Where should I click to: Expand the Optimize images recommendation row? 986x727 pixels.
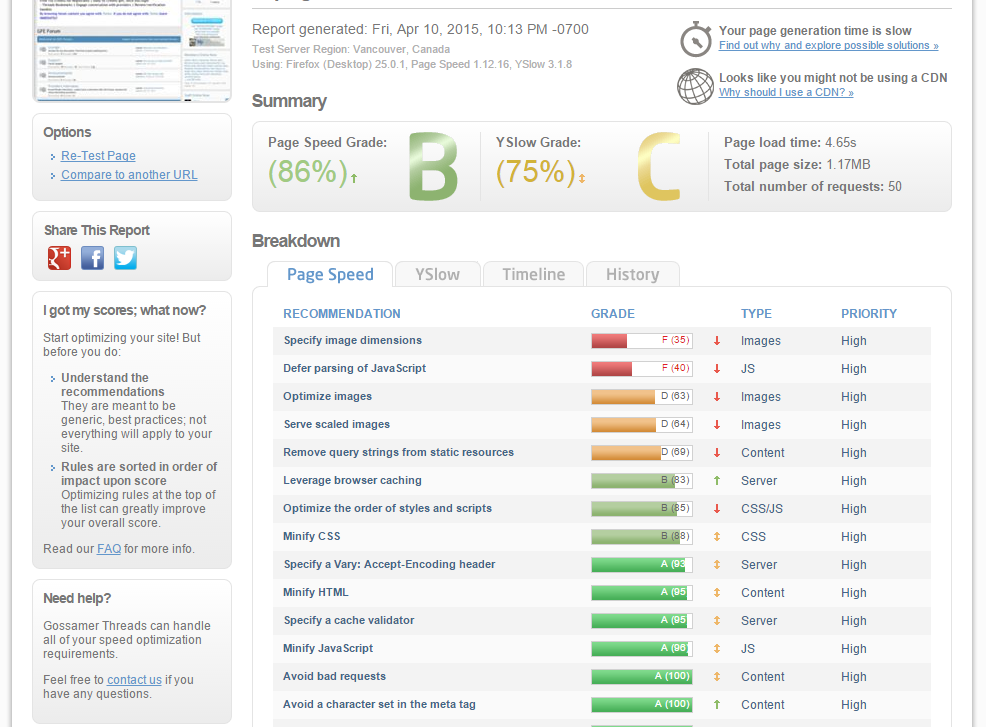(x=327, y=397)
